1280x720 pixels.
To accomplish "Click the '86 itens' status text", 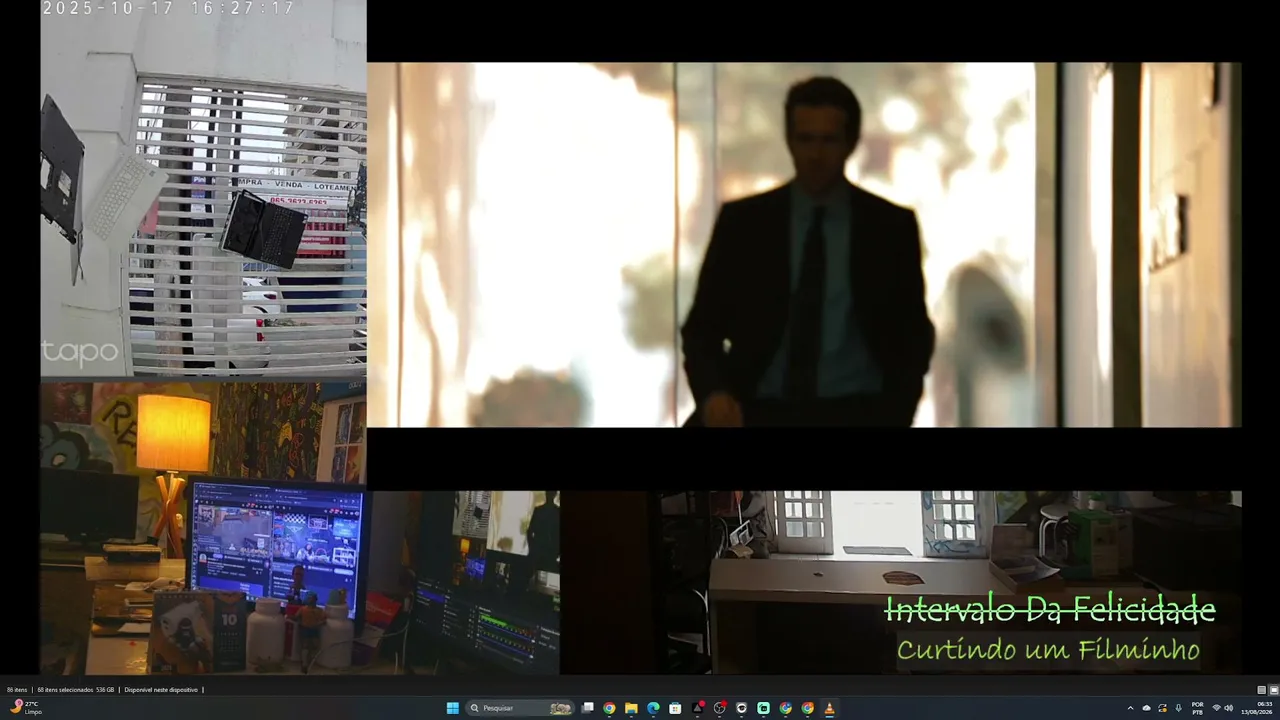I will [x=17, y=690].
